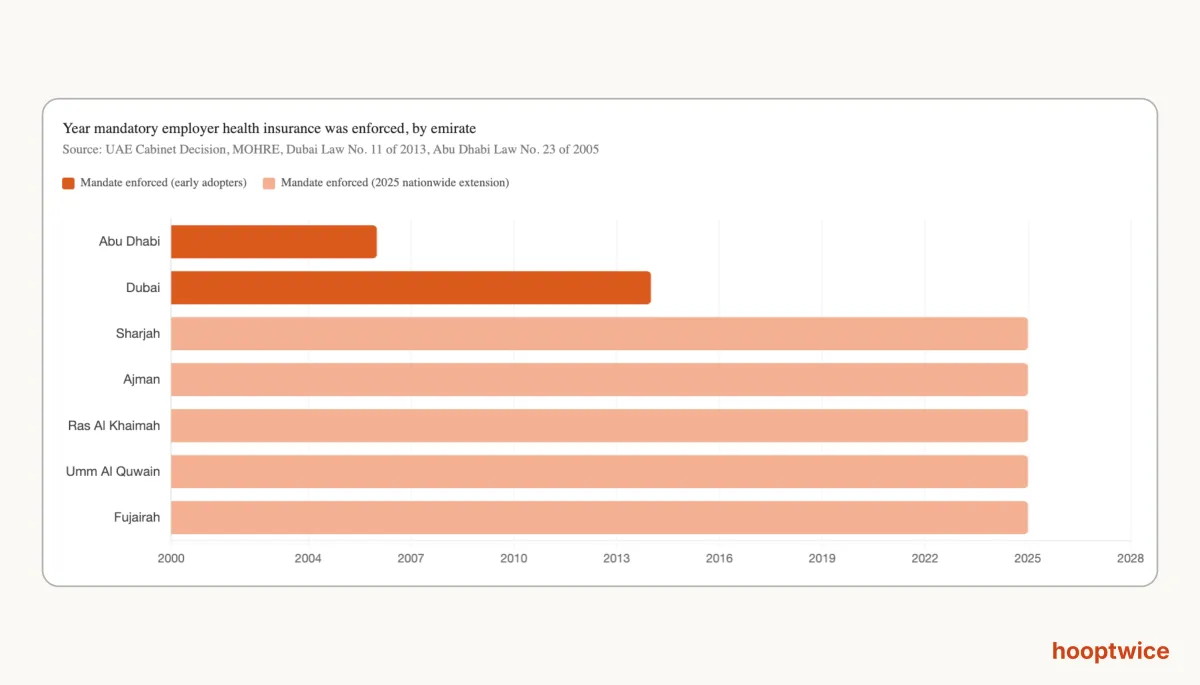Screen dimensions: 1200x685
Task: Select the Fujairah bar
Action: pos(599,518)
